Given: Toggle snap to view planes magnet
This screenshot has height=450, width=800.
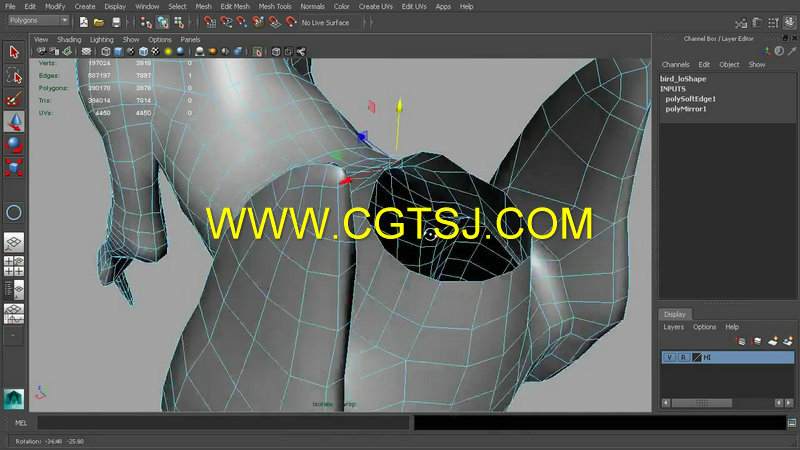Looking at the screenshot, I should [275, 22].
